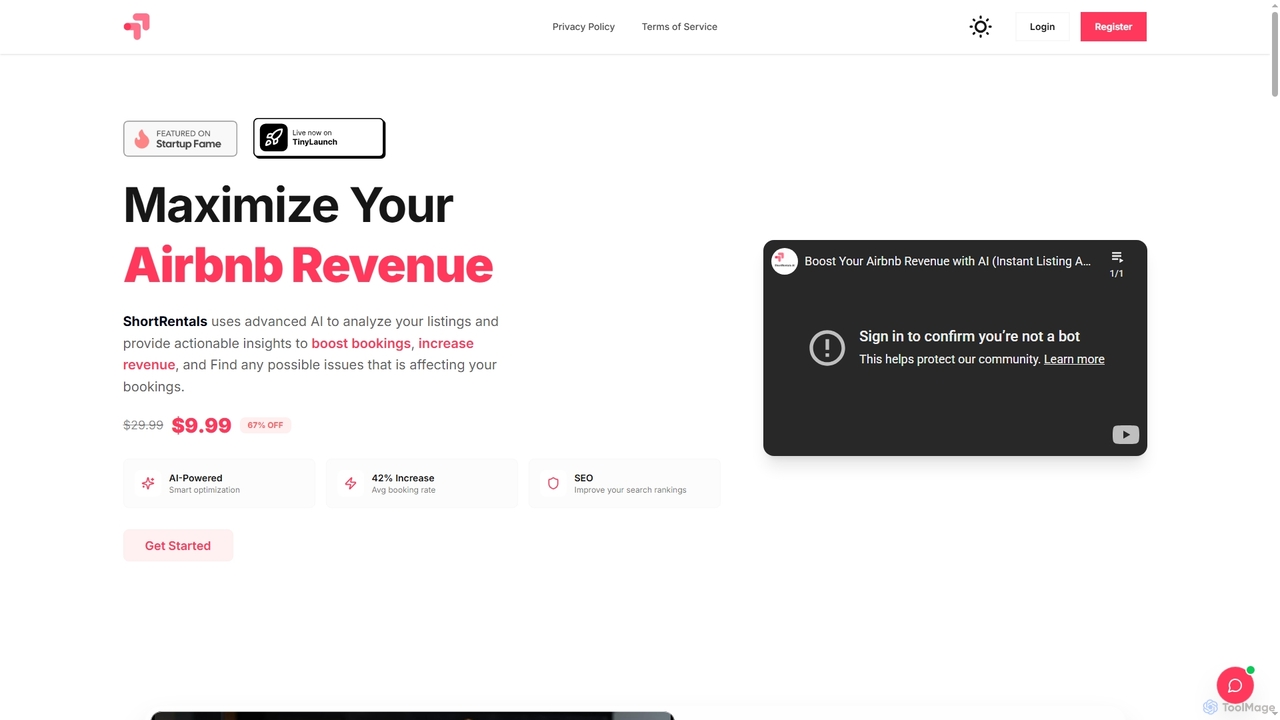This screenshot has width=1280, height=720.
Task: Click the "Maximize Your" heading
Action: tap(288, 204)
